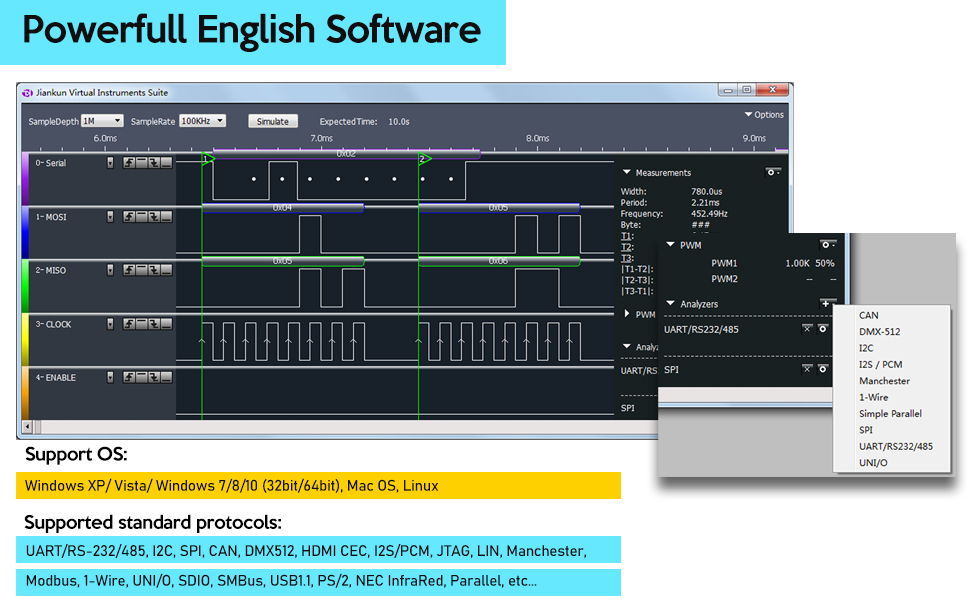Select the falling-edge trigger icon for MOSI
Screen dimensions: 970x600
coord(154,216)
